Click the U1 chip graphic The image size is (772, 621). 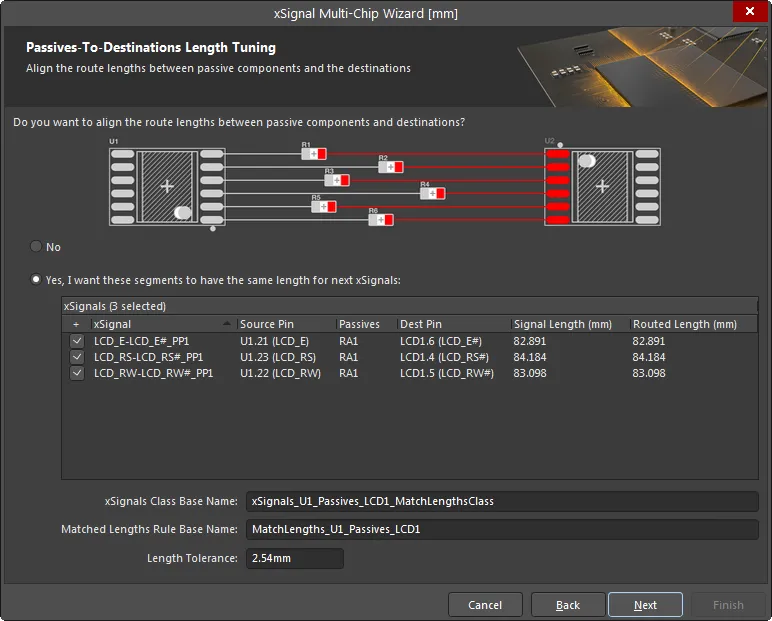click(x=166, y=186)
